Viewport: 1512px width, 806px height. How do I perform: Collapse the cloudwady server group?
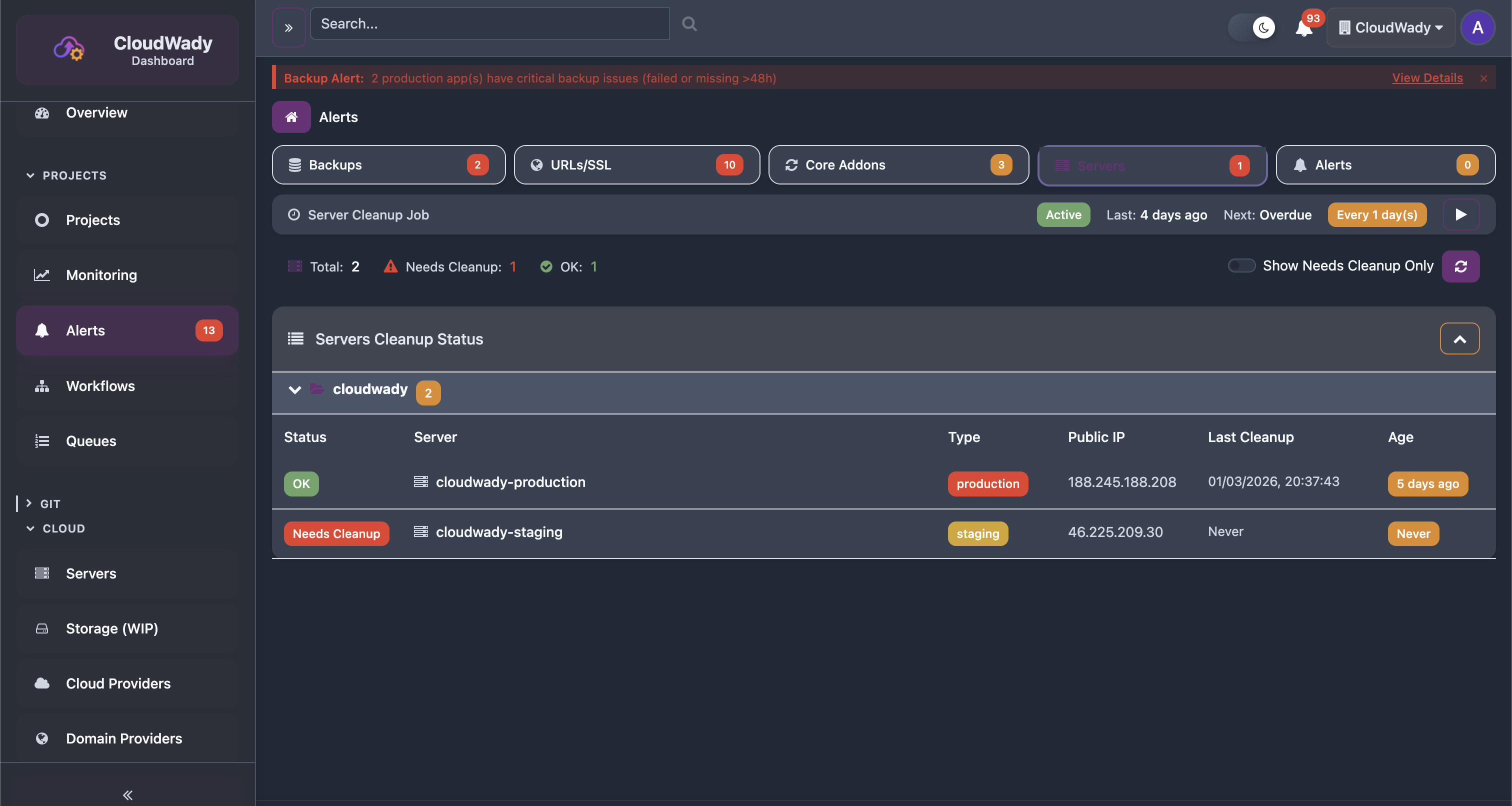coord(294,390)
